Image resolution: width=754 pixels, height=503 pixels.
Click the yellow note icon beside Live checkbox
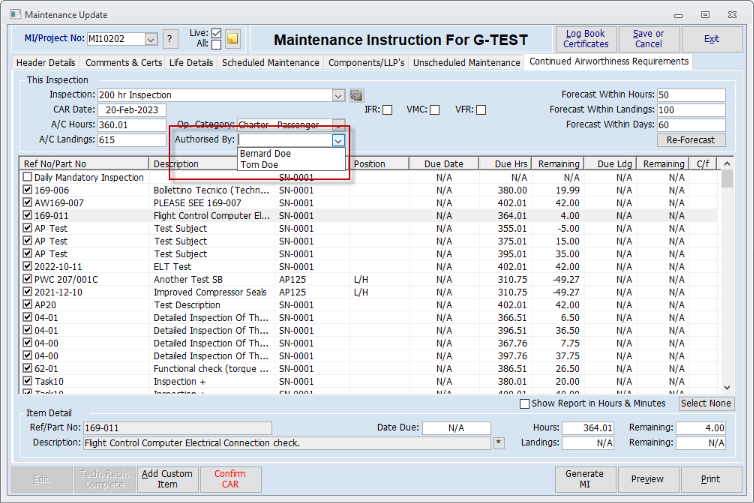[x=233, y=39]
